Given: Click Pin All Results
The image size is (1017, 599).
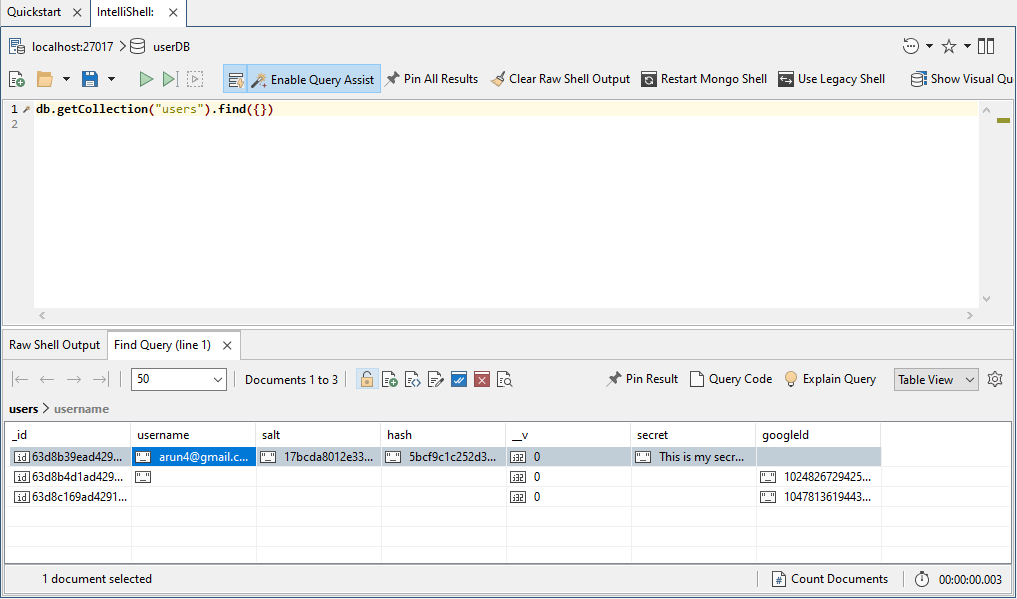Looking at the screenshot, I should click(x=432, y=79).
